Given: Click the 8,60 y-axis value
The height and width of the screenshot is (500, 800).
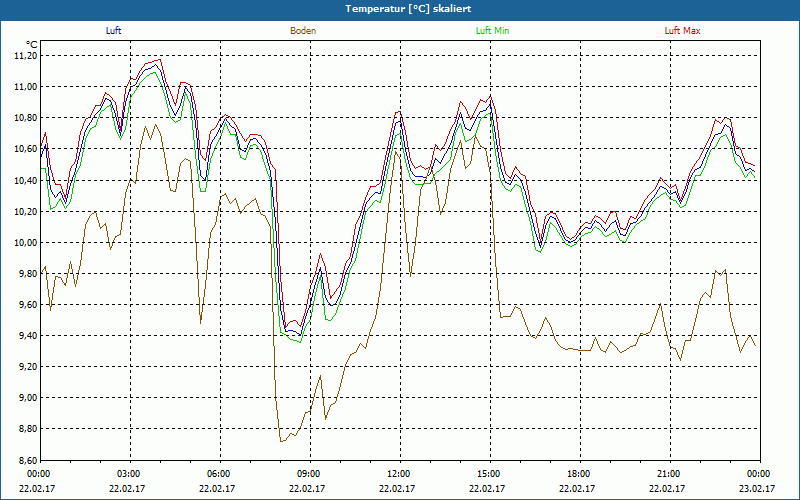Looking at the screenshot, I should point(28,460).
